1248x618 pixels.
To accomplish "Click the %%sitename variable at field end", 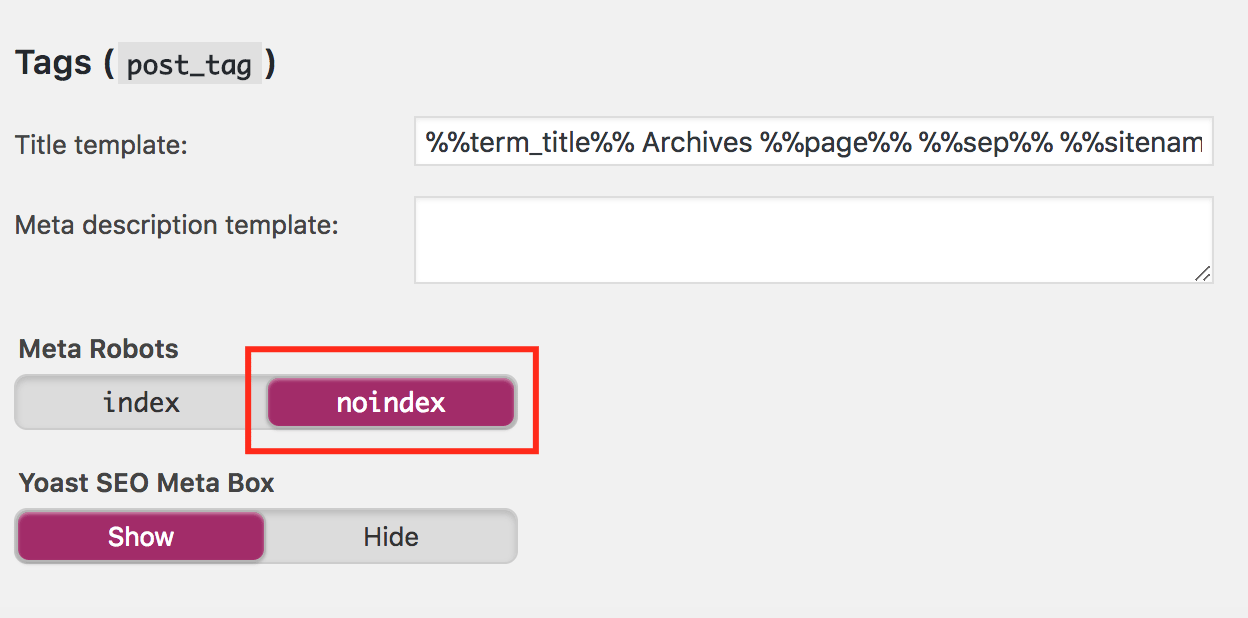I will [1132, 142].
